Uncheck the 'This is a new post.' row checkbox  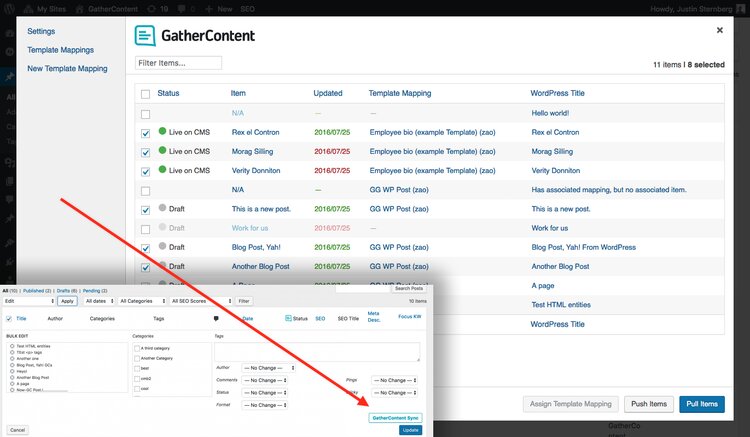145,210
